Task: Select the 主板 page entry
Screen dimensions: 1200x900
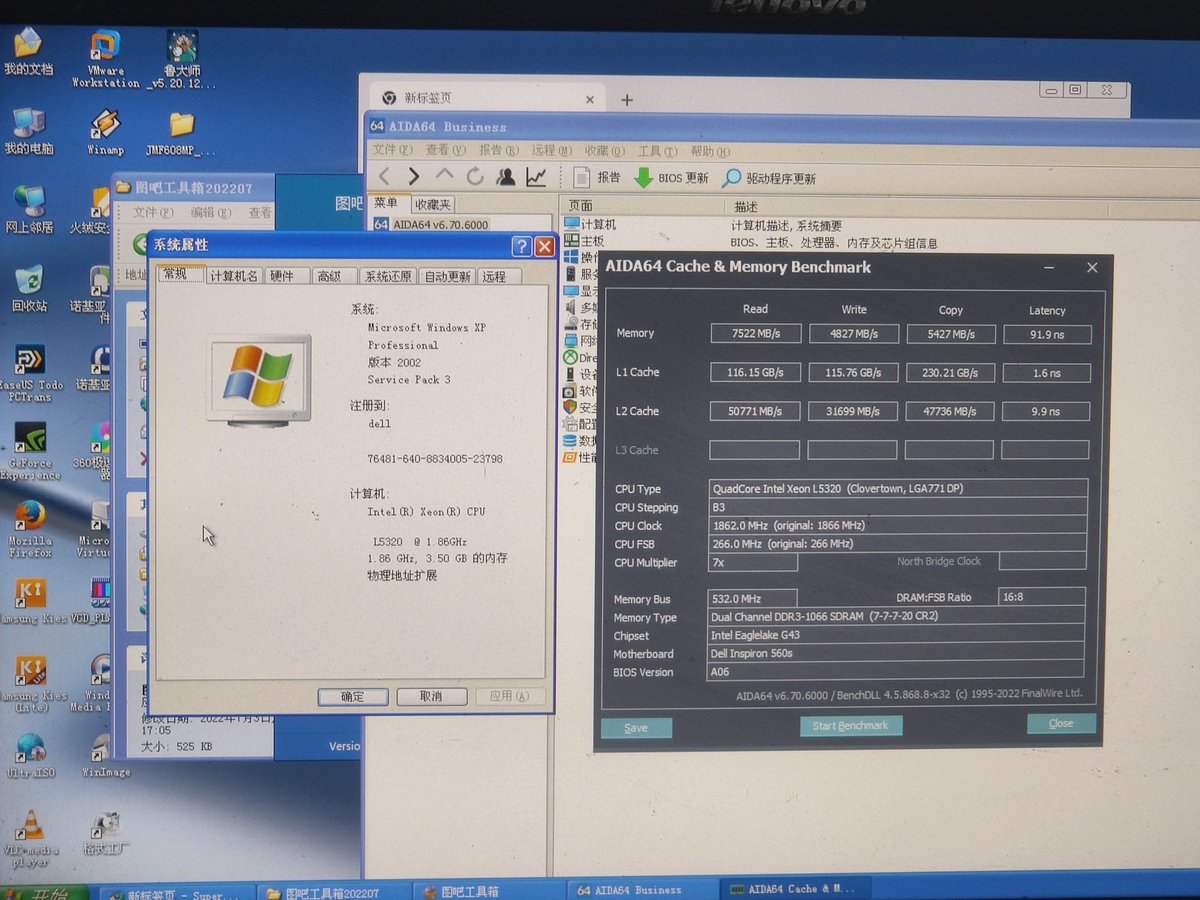Action: [585, 241]
